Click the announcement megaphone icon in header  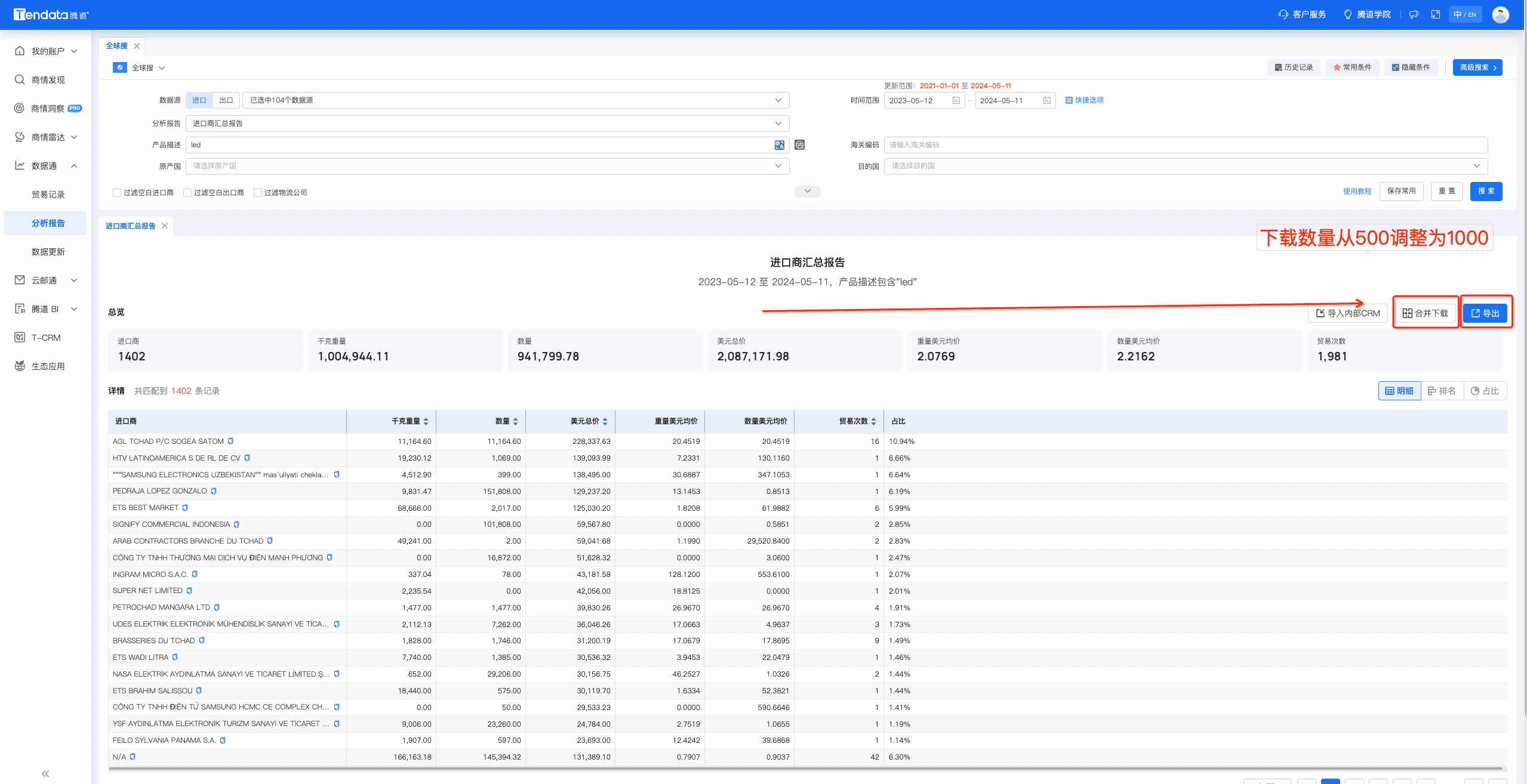tap(1413, 14)
